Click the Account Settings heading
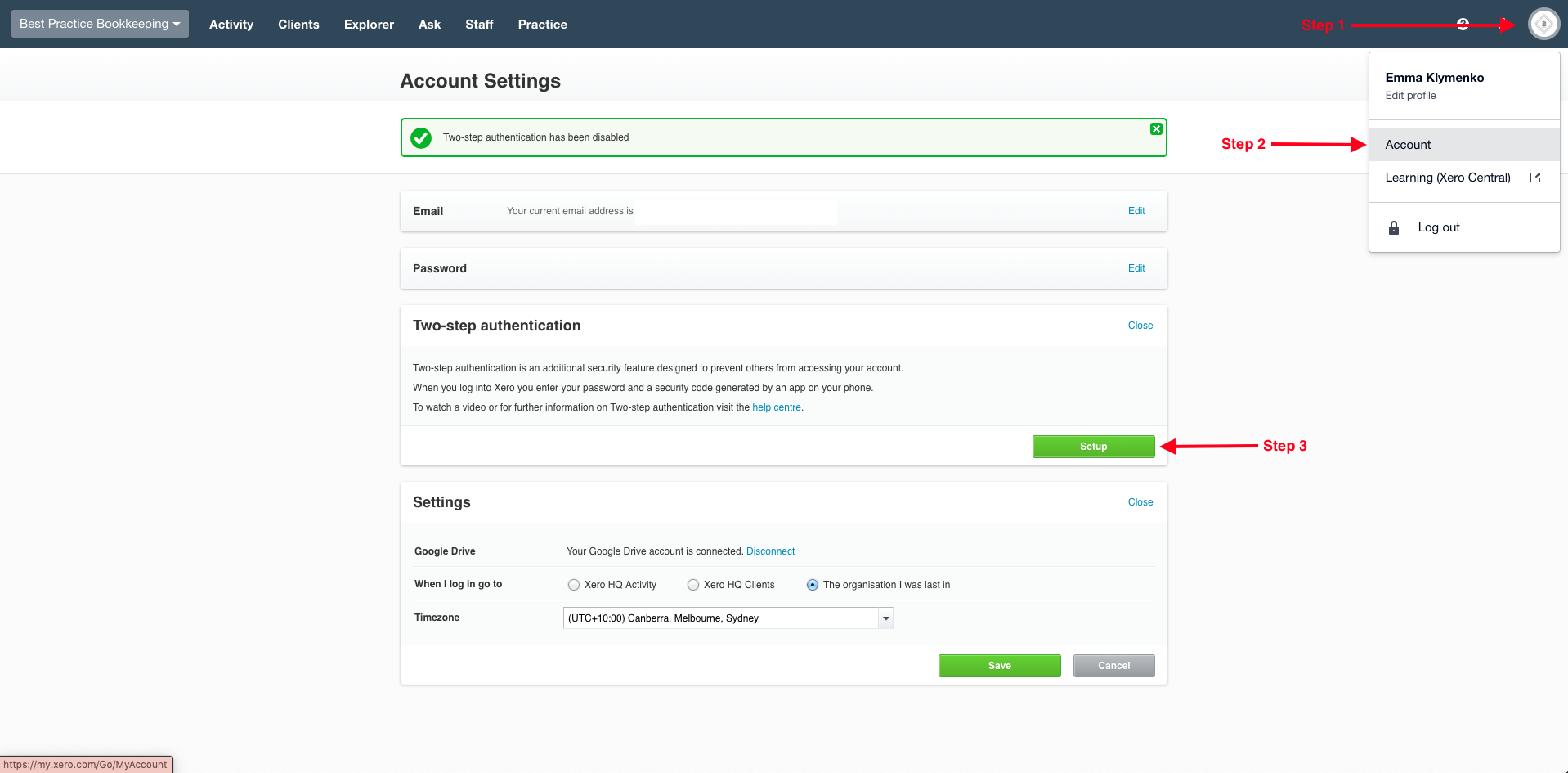1568x773 pixels. (x=480, y=81)
